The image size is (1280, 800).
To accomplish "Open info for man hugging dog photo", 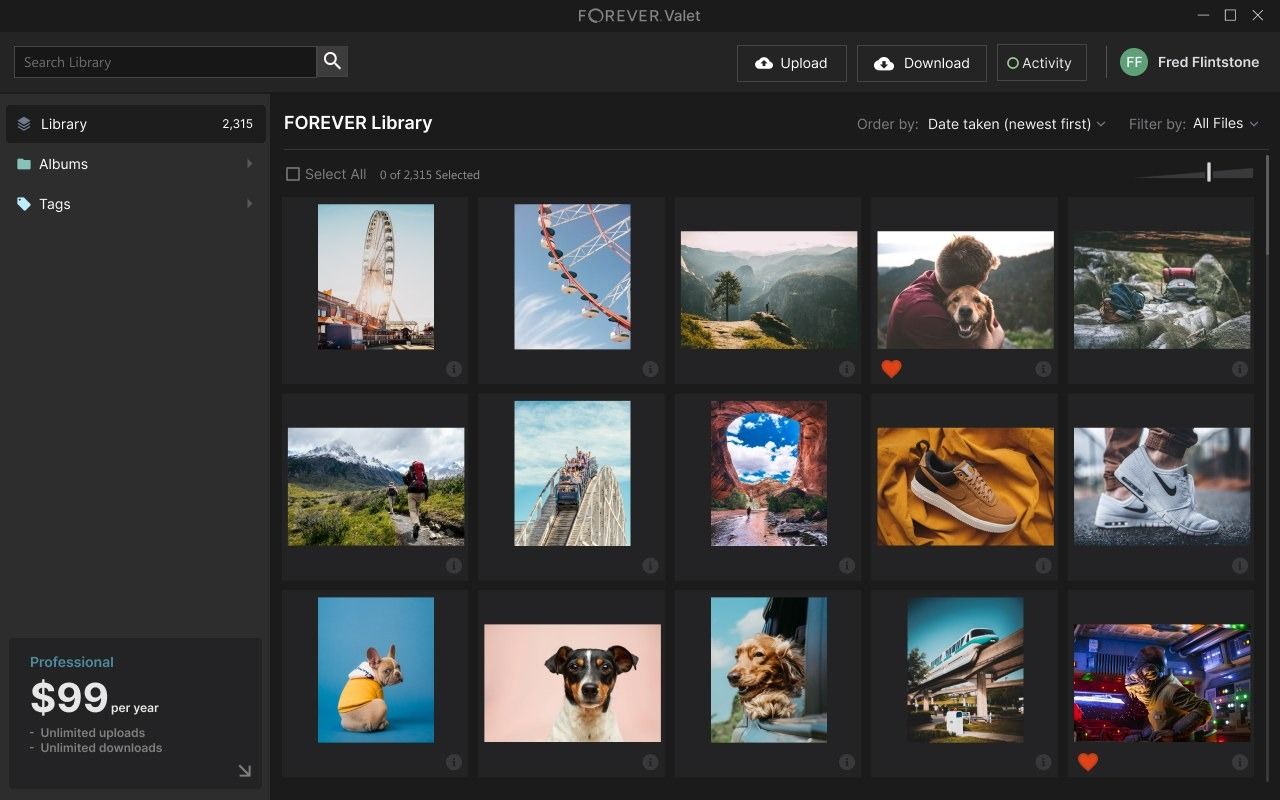I will [x=1043, y=369].
